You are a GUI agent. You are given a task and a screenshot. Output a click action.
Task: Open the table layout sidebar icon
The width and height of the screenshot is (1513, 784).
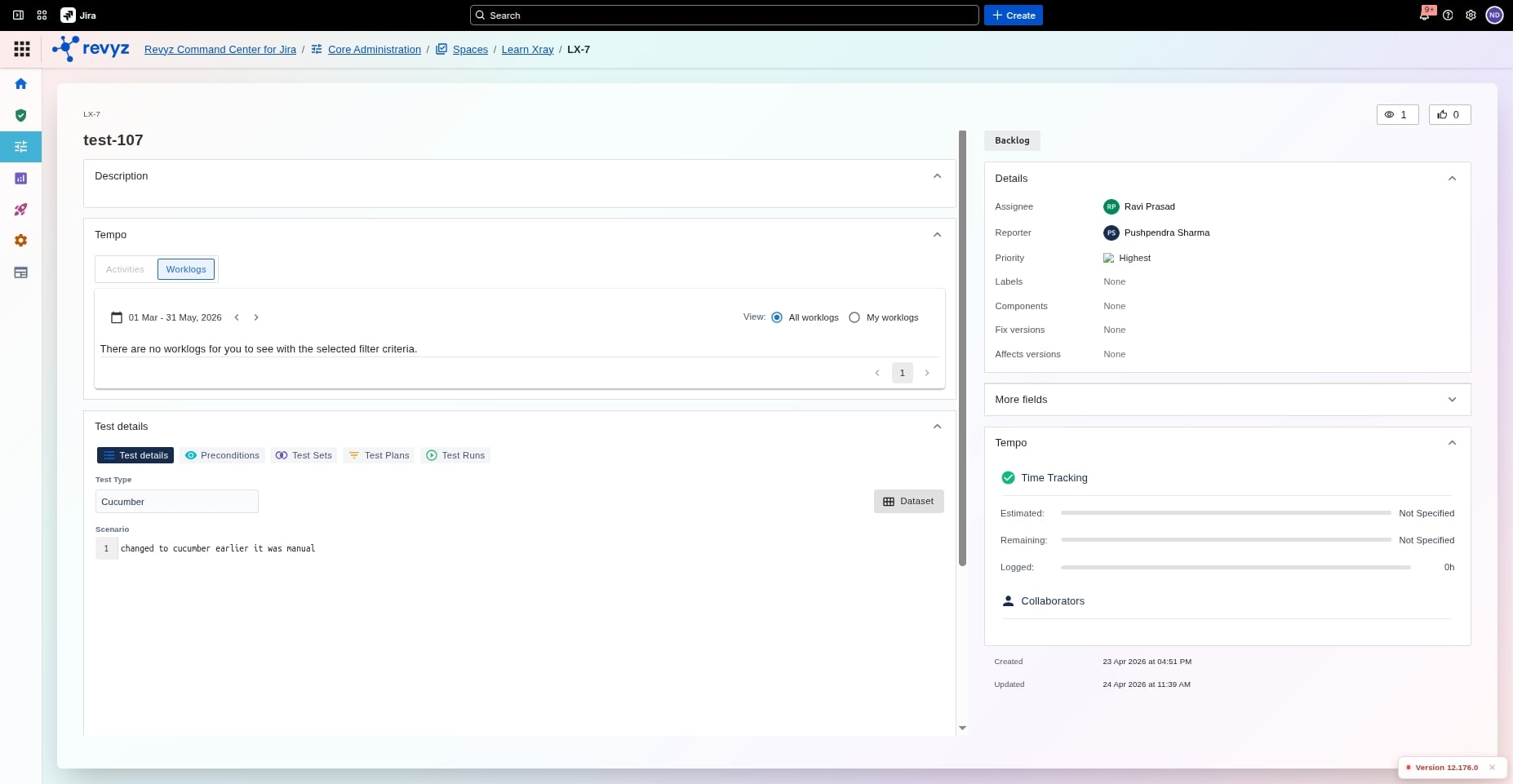(x=21, y=272)
